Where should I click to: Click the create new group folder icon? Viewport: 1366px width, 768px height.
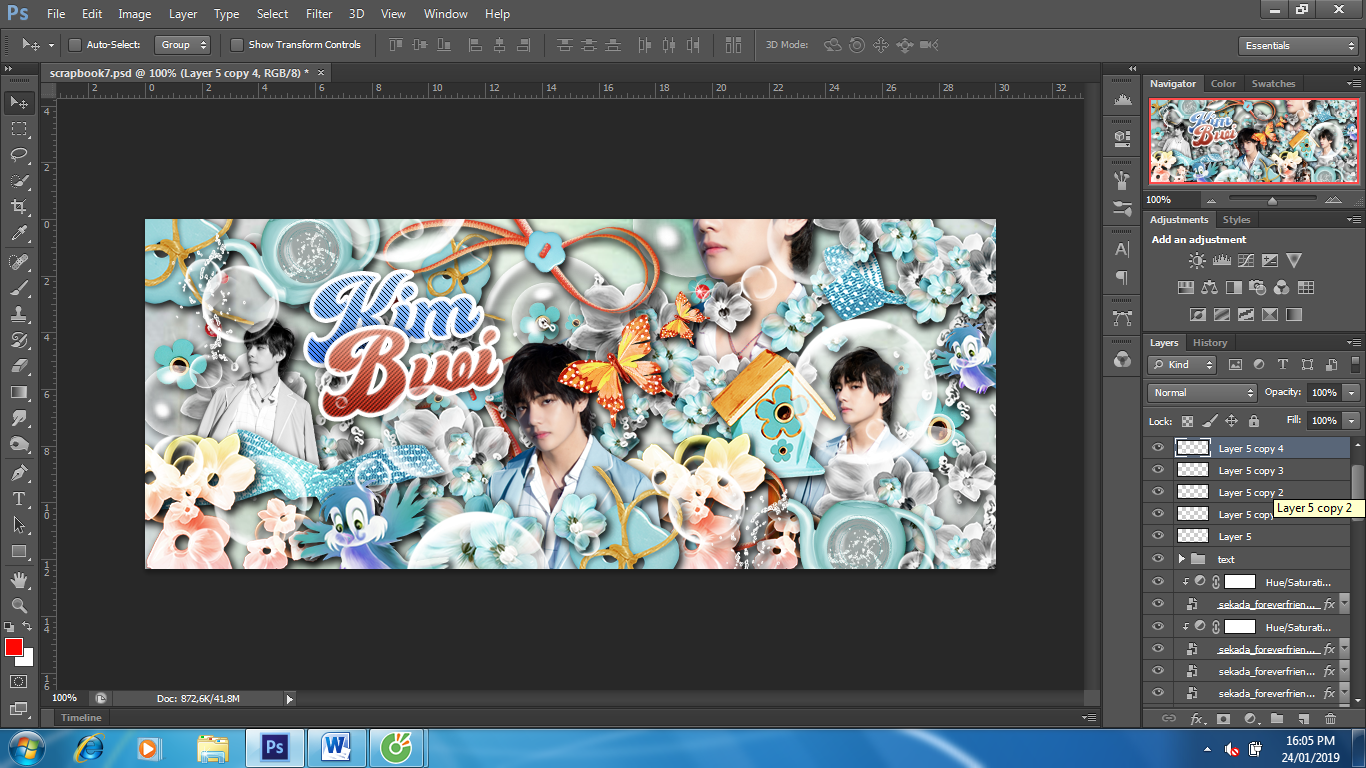[x=1277, y=718]
